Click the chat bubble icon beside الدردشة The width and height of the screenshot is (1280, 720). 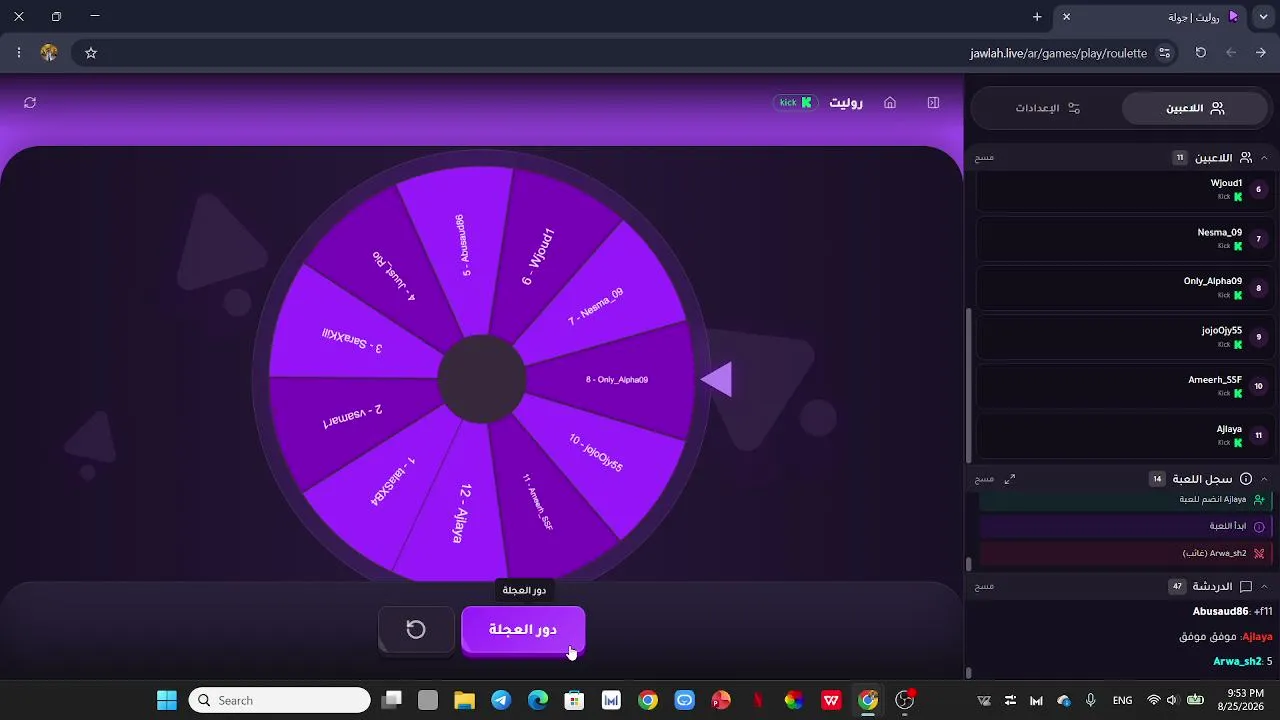[1246, 587]
